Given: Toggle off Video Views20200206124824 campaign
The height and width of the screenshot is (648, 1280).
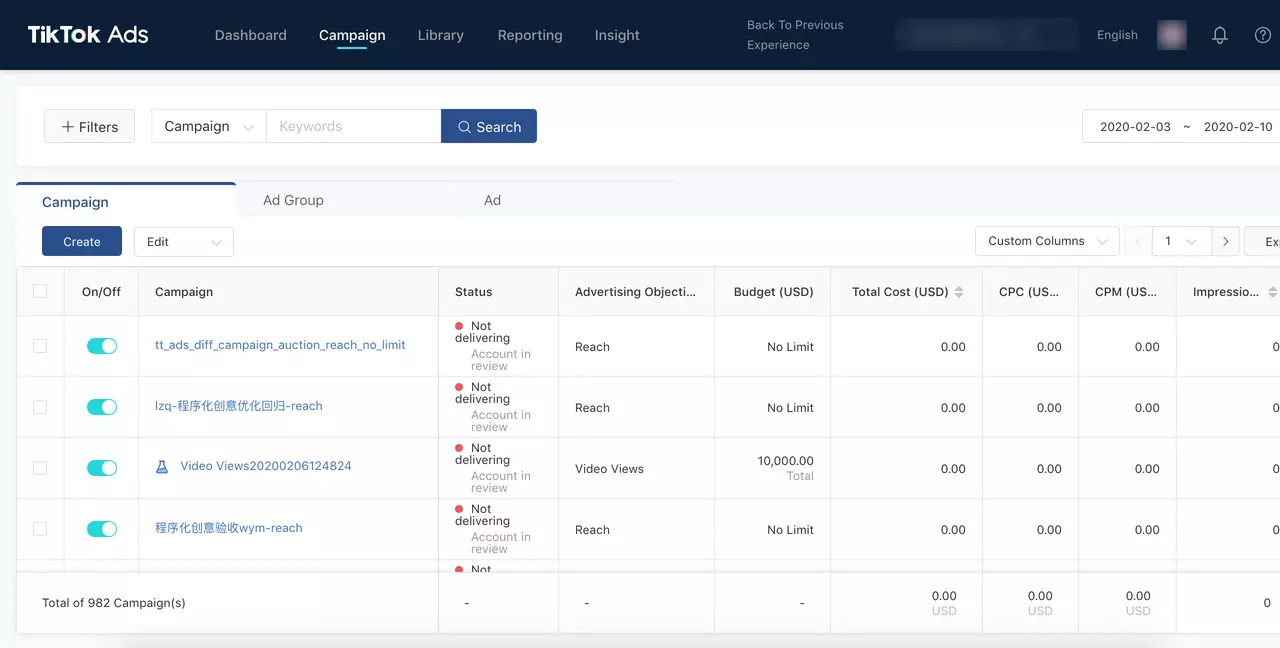Looking at the screenshot, I should [102, 468].
